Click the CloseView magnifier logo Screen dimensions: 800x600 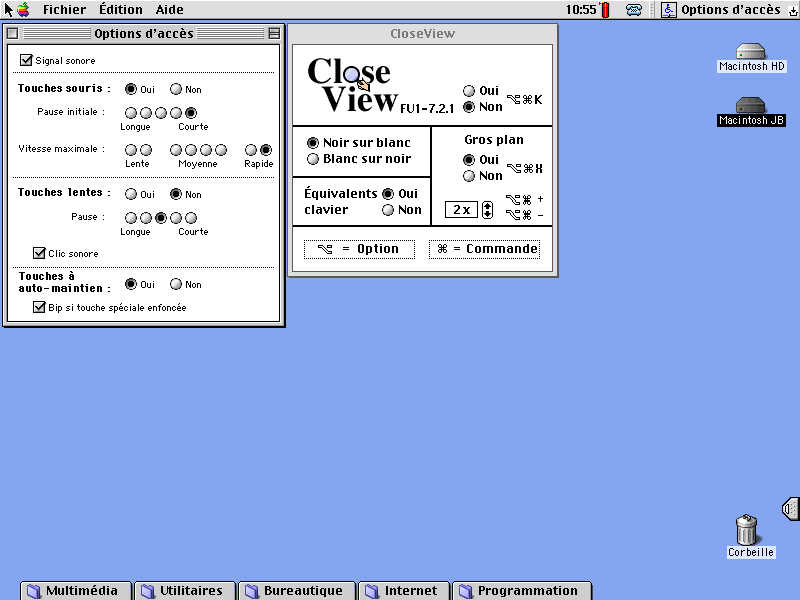tap(353, 85)
